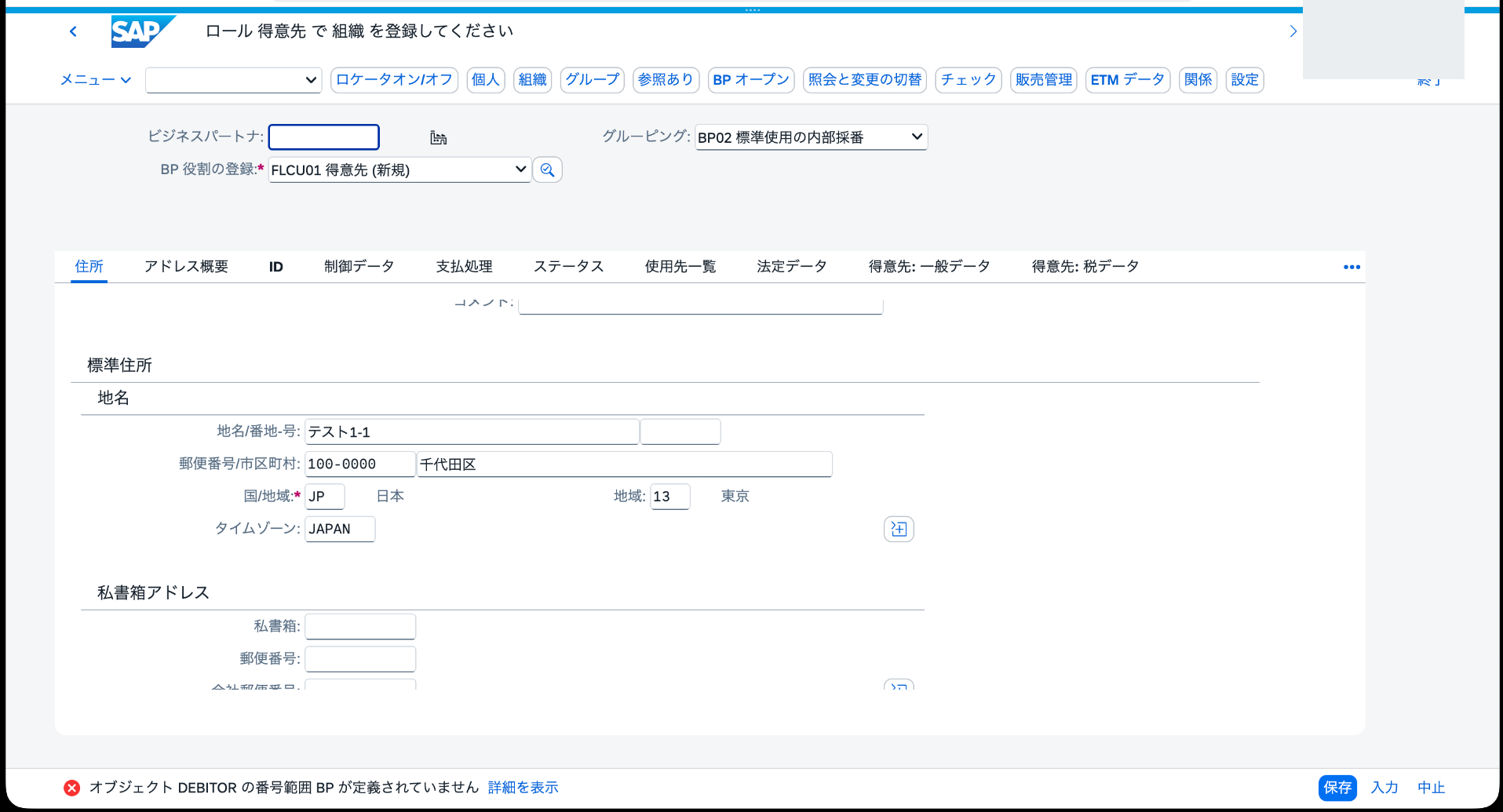Click the 関係 toolbar button
This screenshot has width=1503, height=812.
[1198, 80]
